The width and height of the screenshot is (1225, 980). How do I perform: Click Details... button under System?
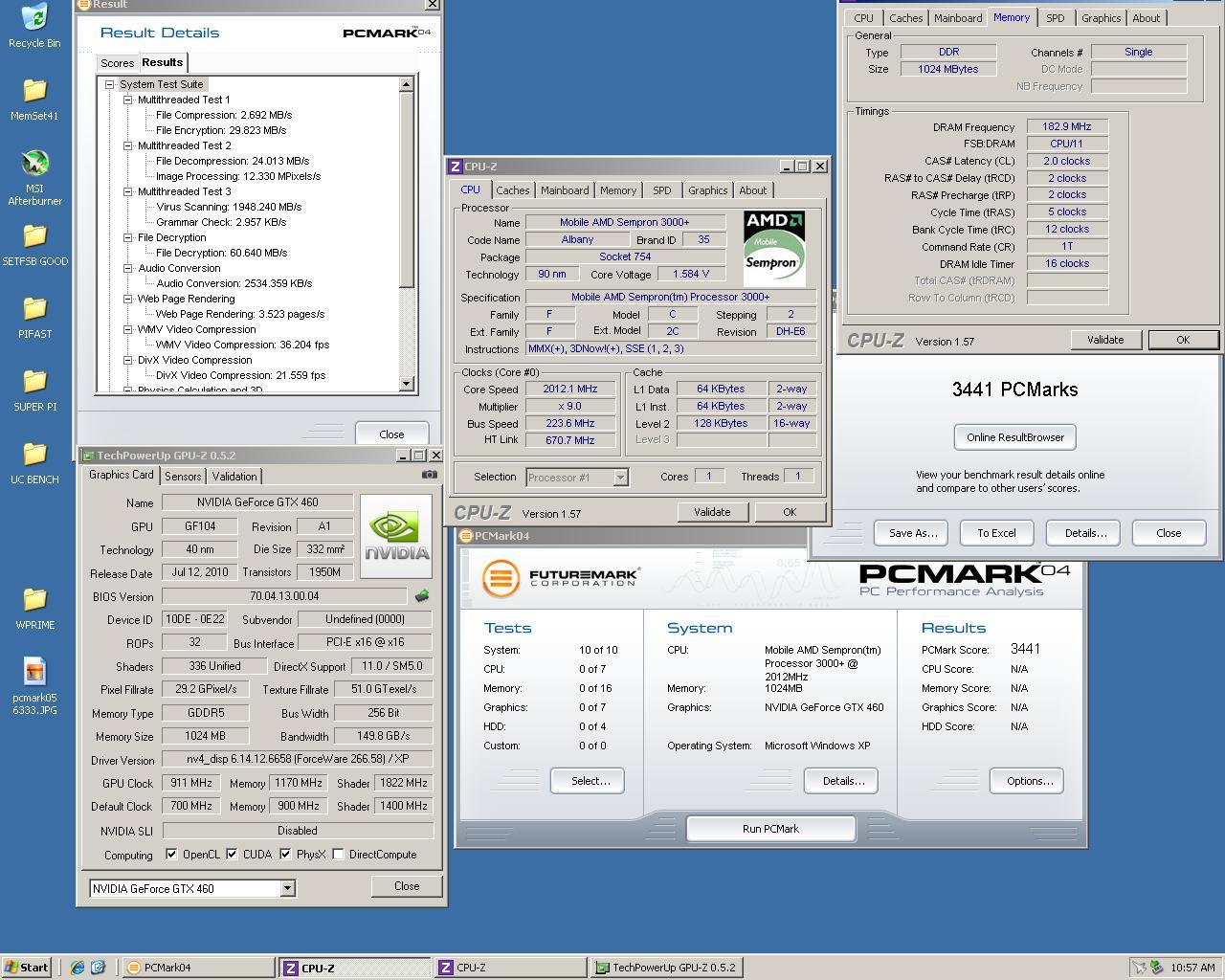click(x=843, y=781)
